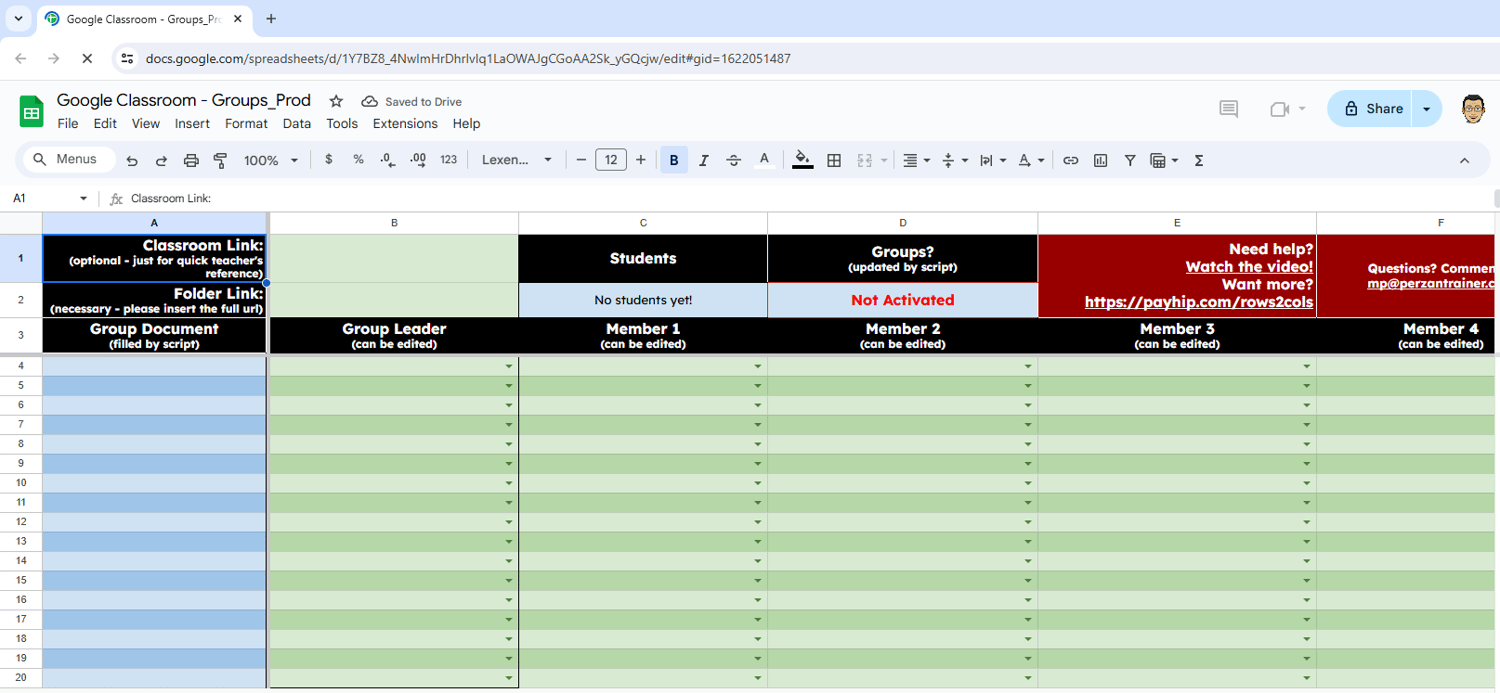Toggle strikethrough formatting

733,160
